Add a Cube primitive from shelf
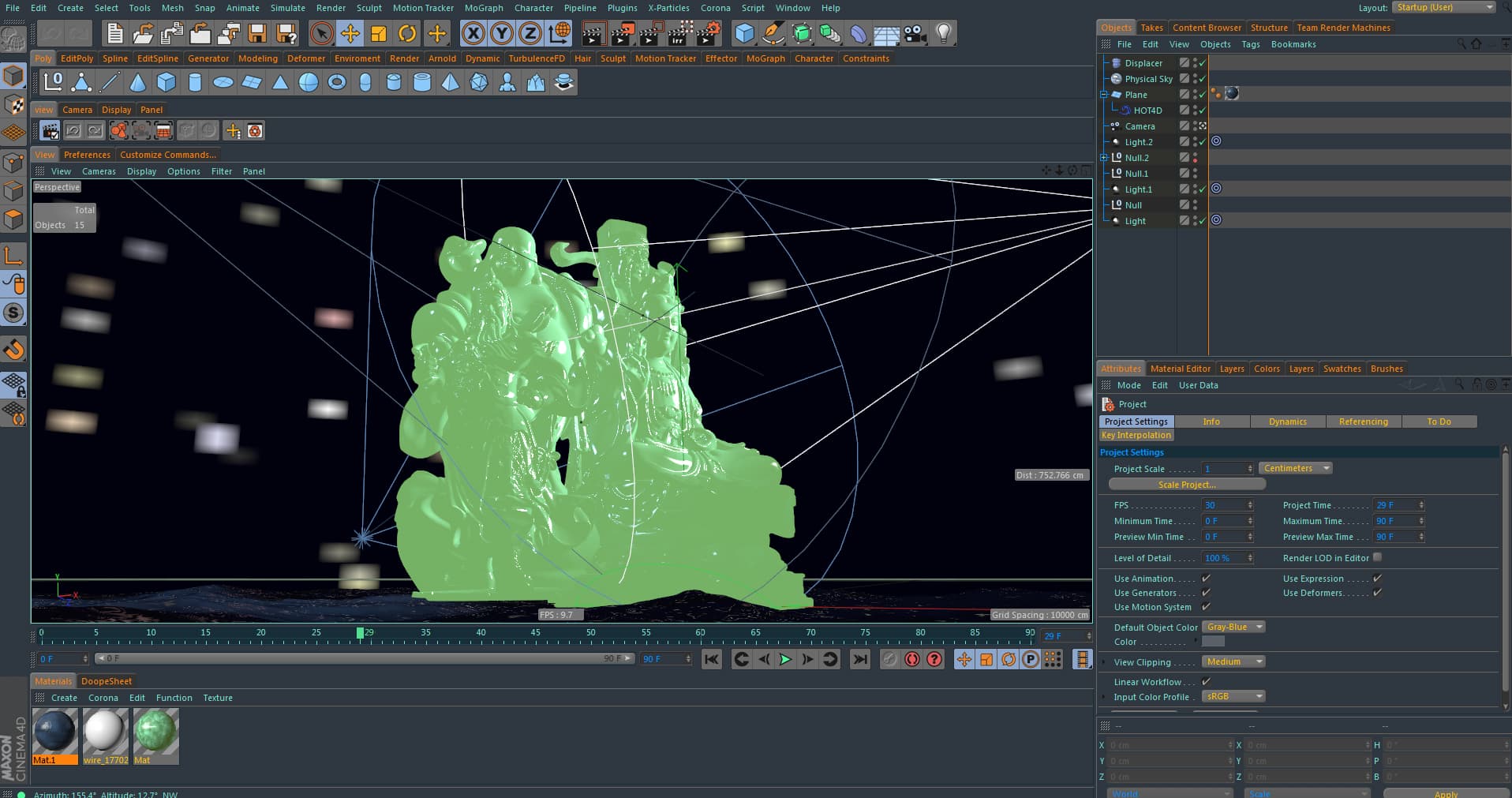This screenshot has width=1512, height=798. pyautogui.click(x=166, y=82)
